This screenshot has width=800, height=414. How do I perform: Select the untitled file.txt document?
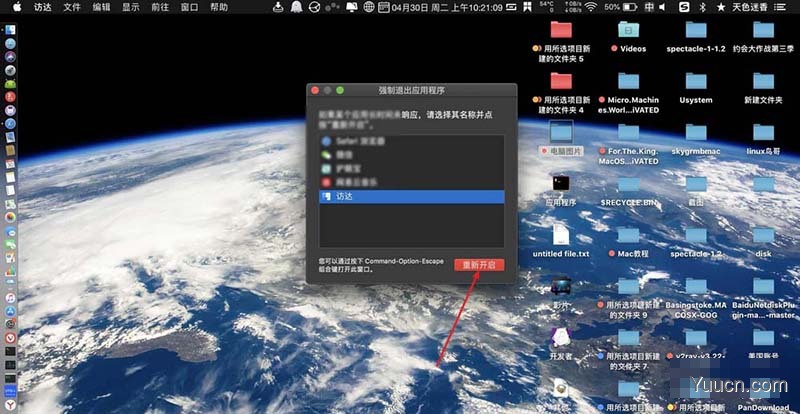(561, 241)
